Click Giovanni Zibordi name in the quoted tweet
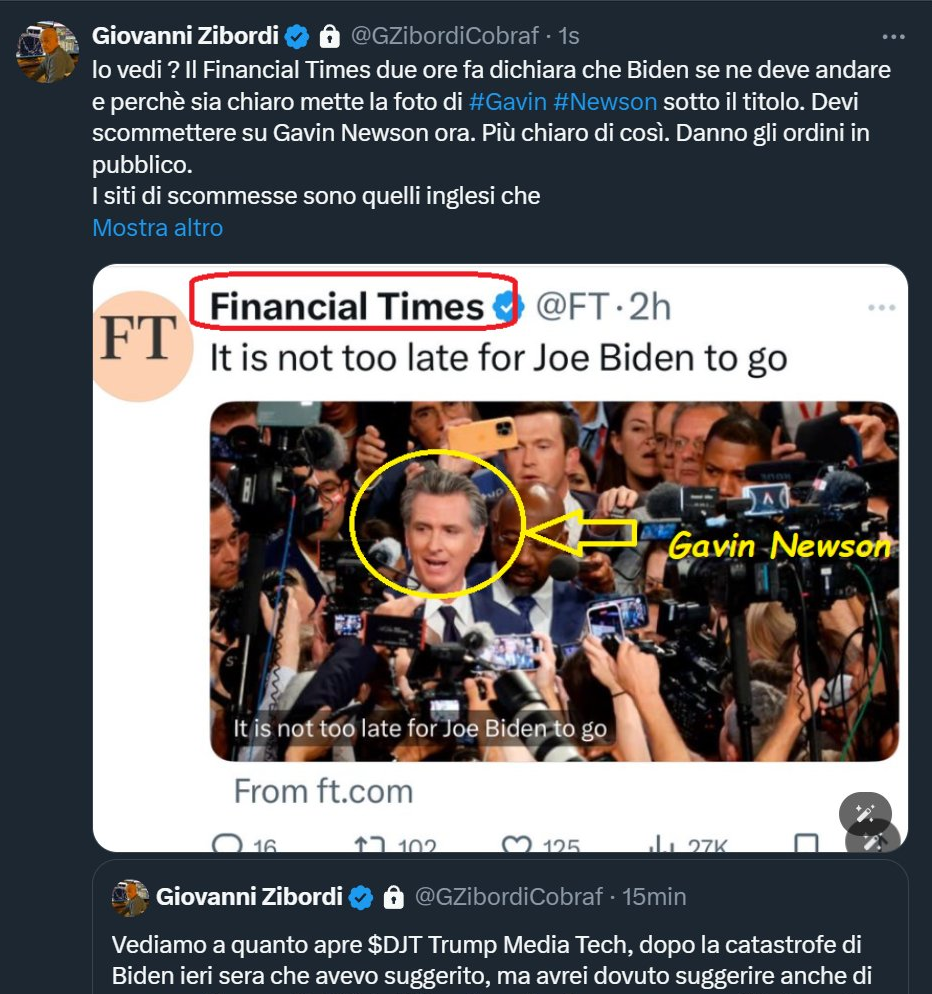Screen dimensions: 932x994 (249, 897)
